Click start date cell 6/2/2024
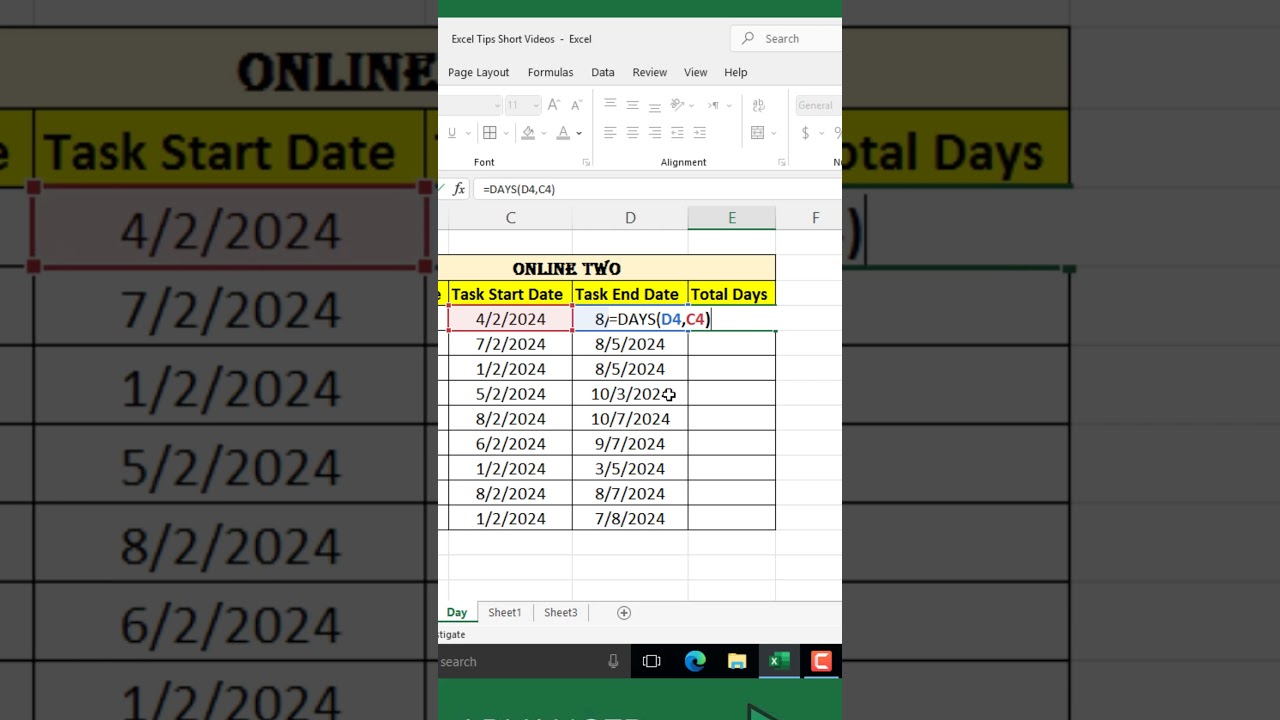Image resolution: width=1280 pixels, height=720 pixels. [510, 444]
